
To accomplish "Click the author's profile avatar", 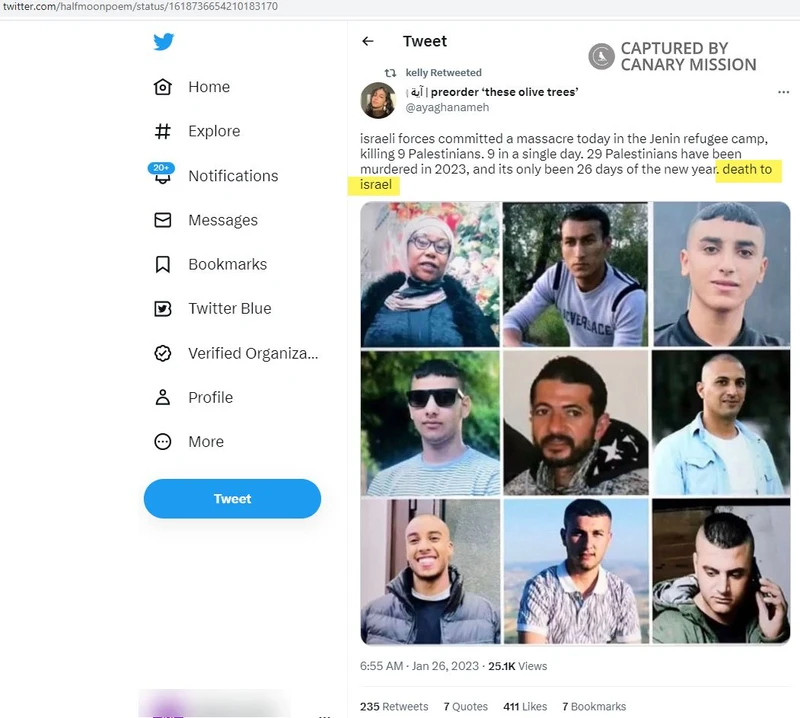I will (378, 100).
